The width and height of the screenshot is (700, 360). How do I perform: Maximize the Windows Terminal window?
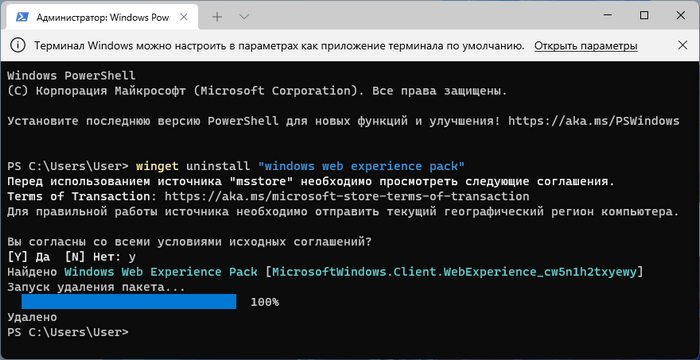coord(644,16)
